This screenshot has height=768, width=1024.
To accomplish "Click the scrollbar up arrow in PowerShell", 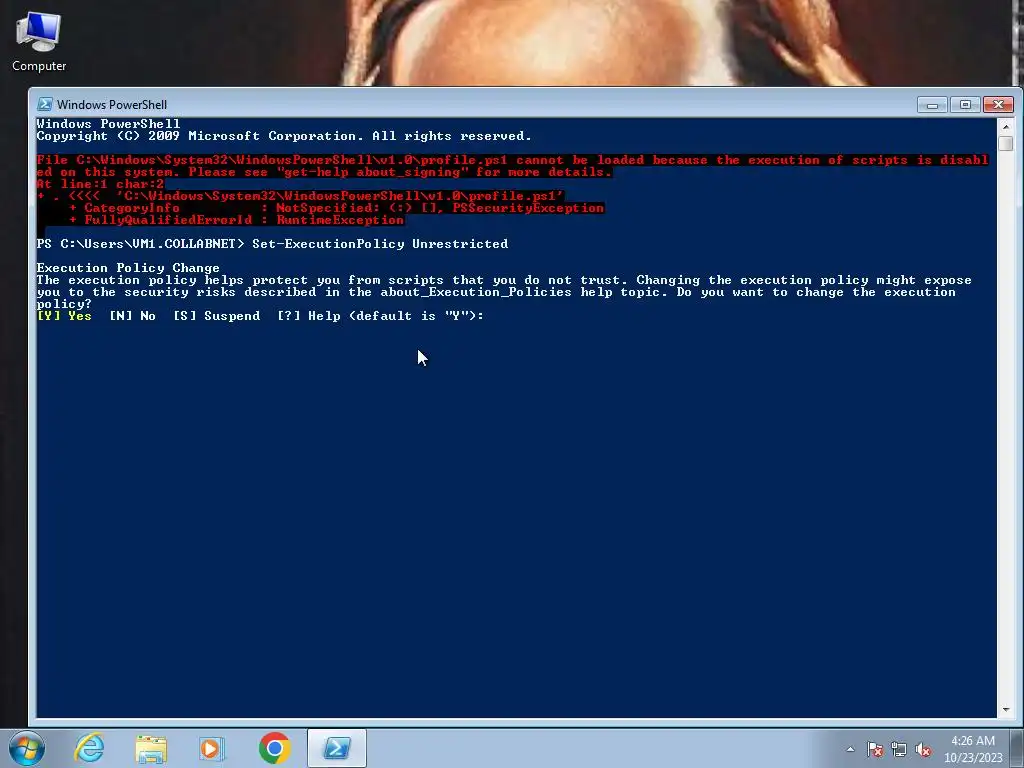I will coord(1006,126).
